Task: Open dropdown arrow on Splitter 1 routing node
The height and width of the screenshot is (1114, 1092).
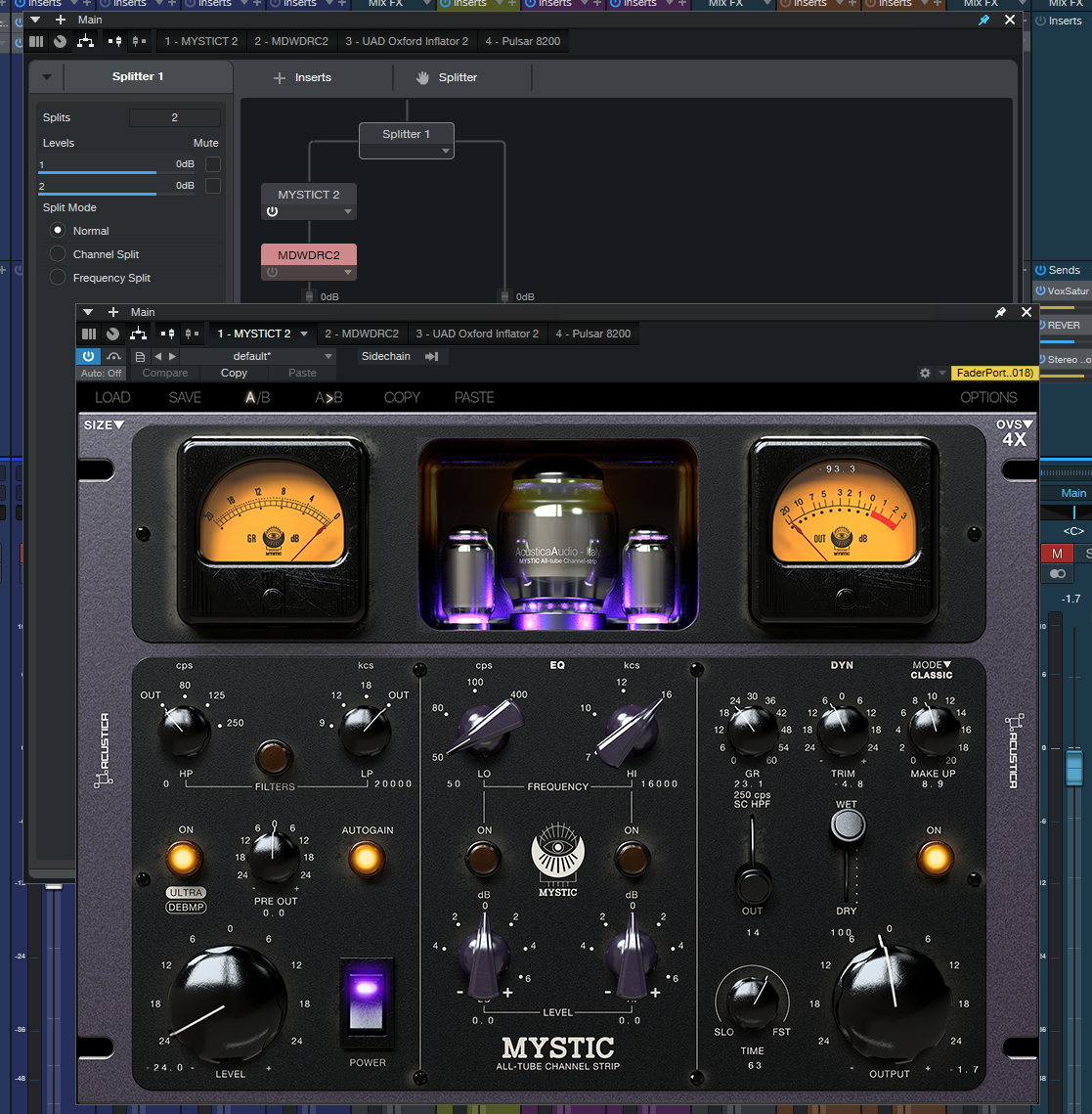Action: pos(445,151)
